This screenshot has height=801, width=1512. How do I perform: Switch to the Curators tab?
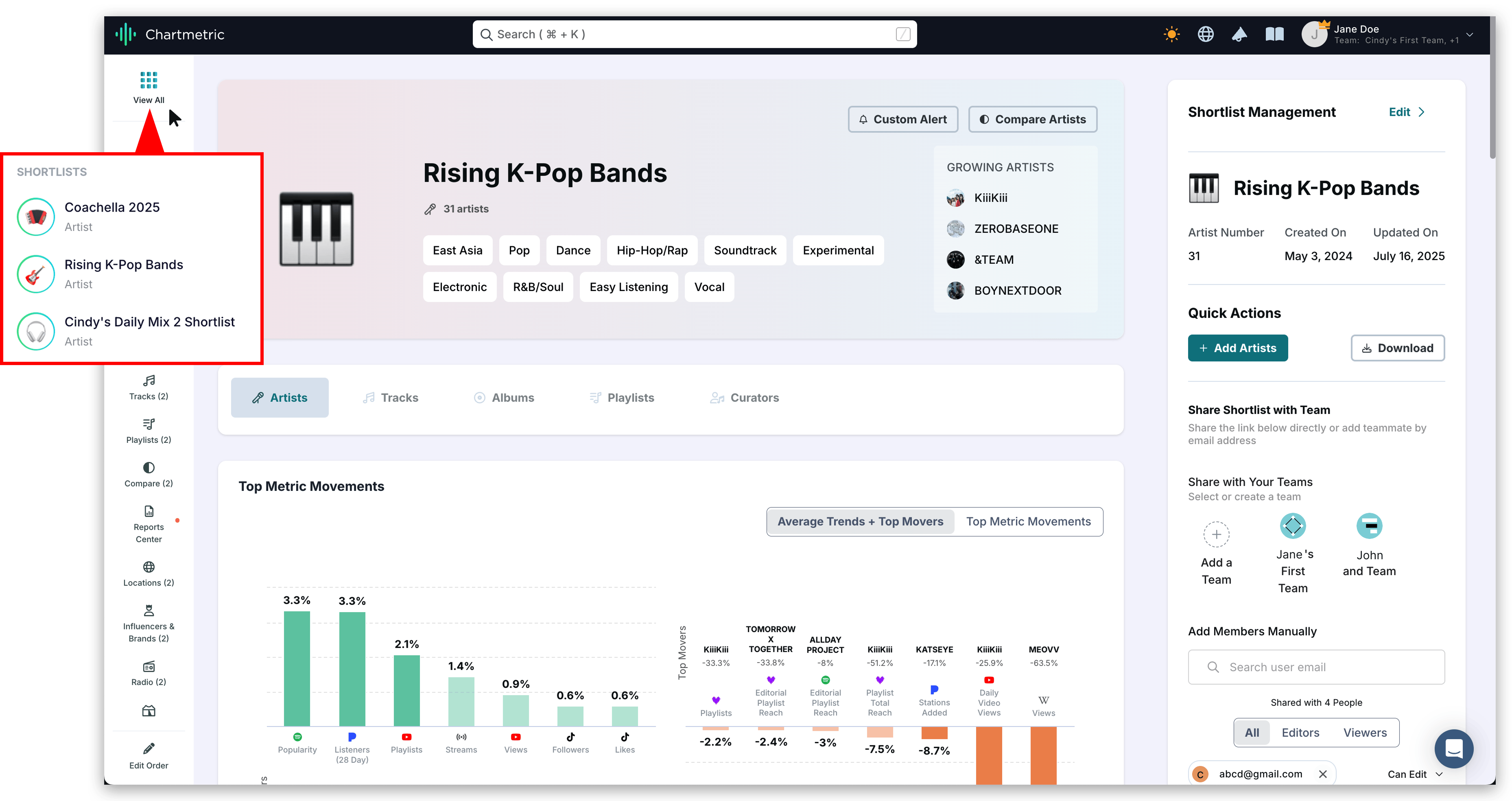tap(744, 398)
